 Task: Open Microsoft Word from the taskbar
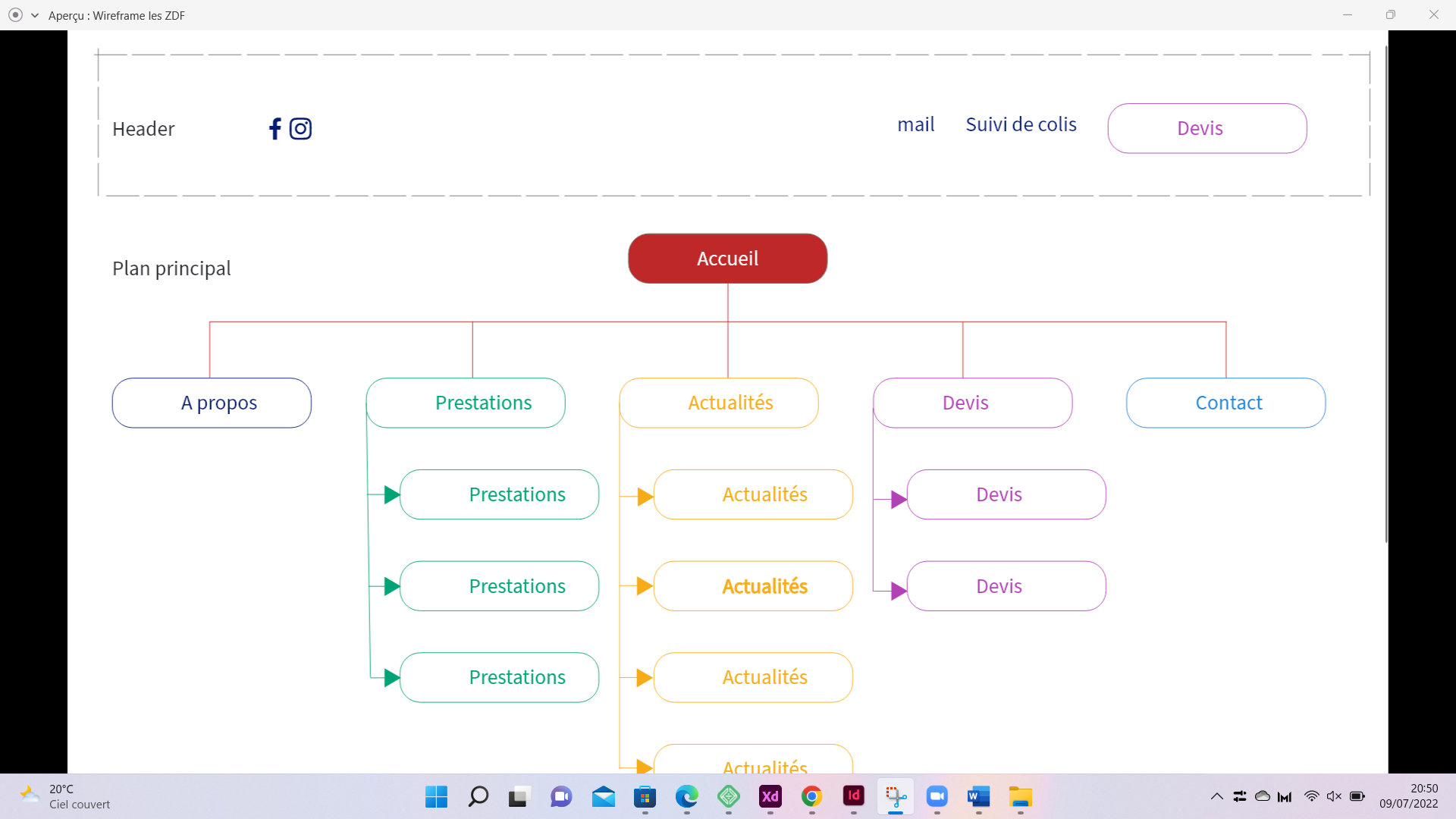pyautogui.click(x=978, y=796)
